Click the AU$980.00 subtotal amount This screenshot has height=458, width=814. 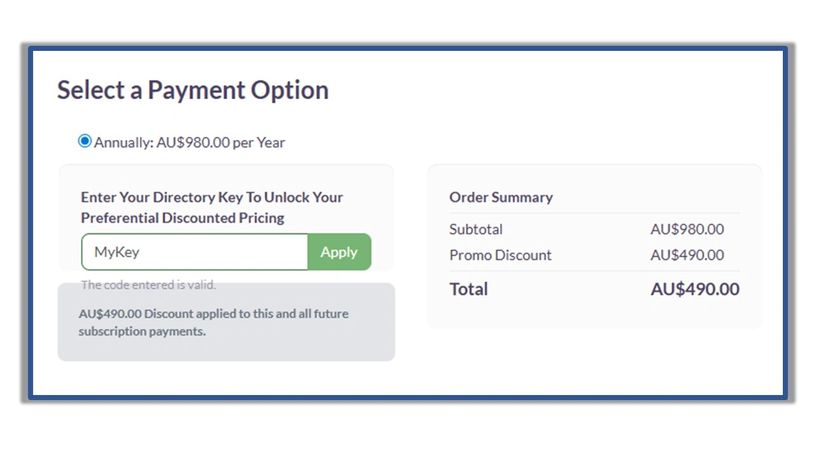pyautogui.click(x=687, y=229)
